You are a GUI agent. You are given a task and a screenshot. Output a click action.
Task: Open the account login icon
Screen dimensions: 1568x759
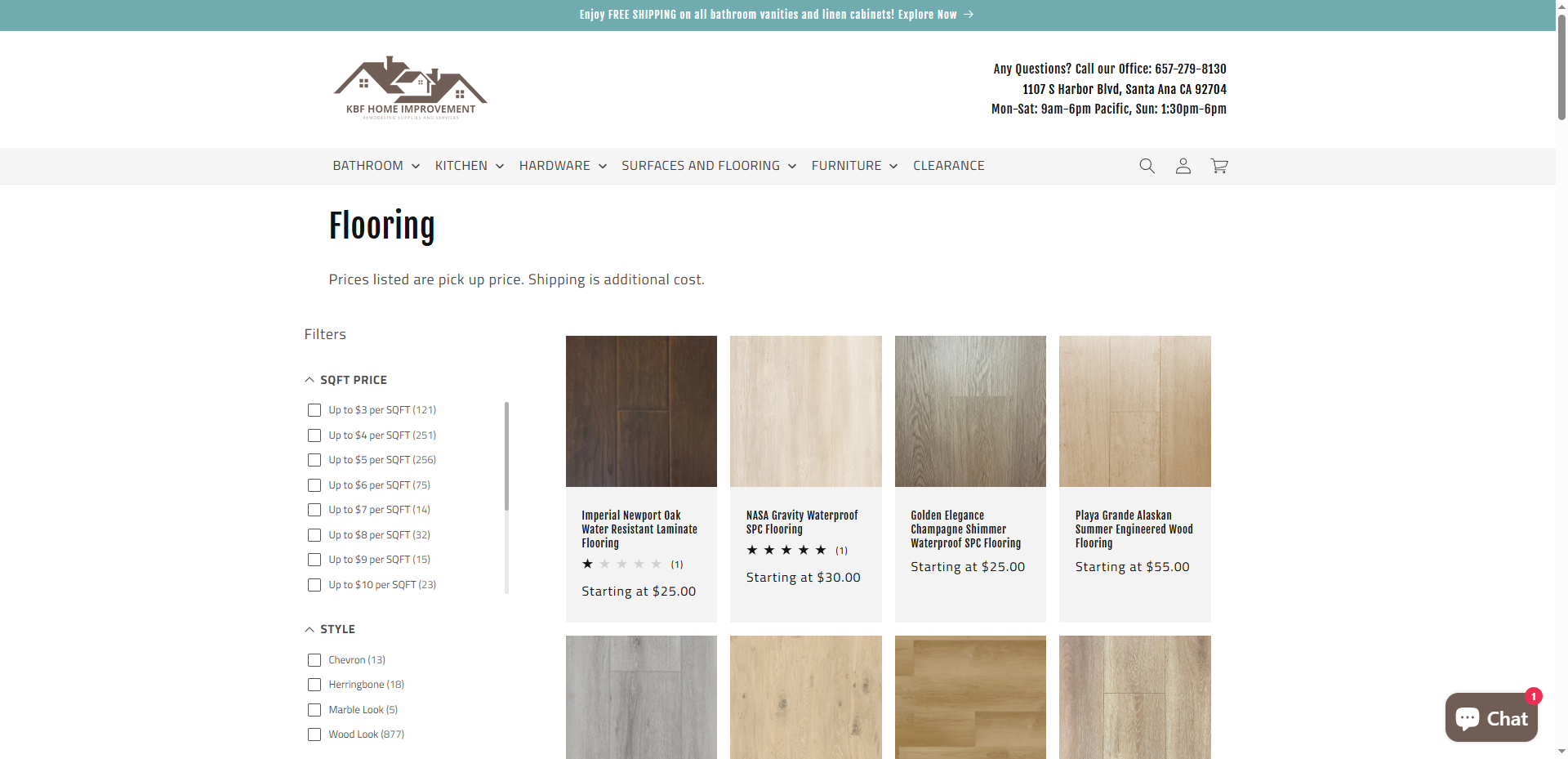click(x=1183, y=166)
